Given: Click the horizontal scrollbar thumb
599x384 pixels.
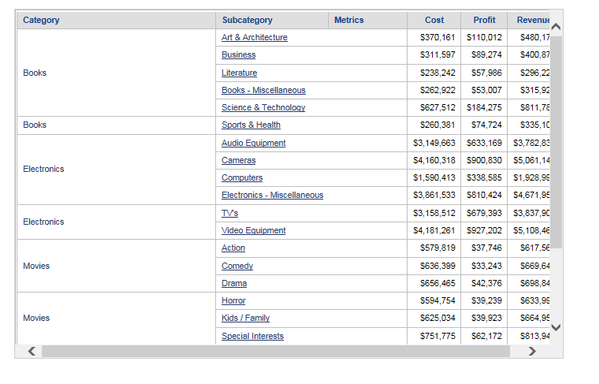Looking at the screenshot, I should pyautogui.click(x=276, y=351).
